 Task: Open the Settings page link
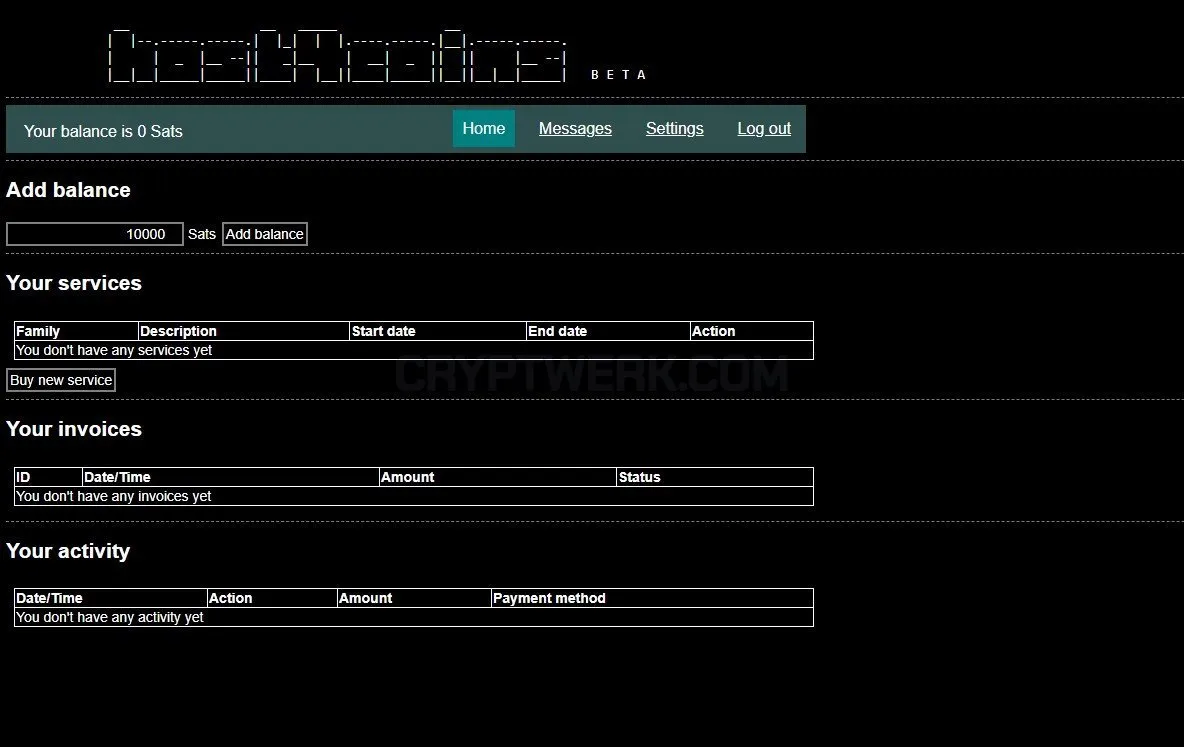[674, 129]
